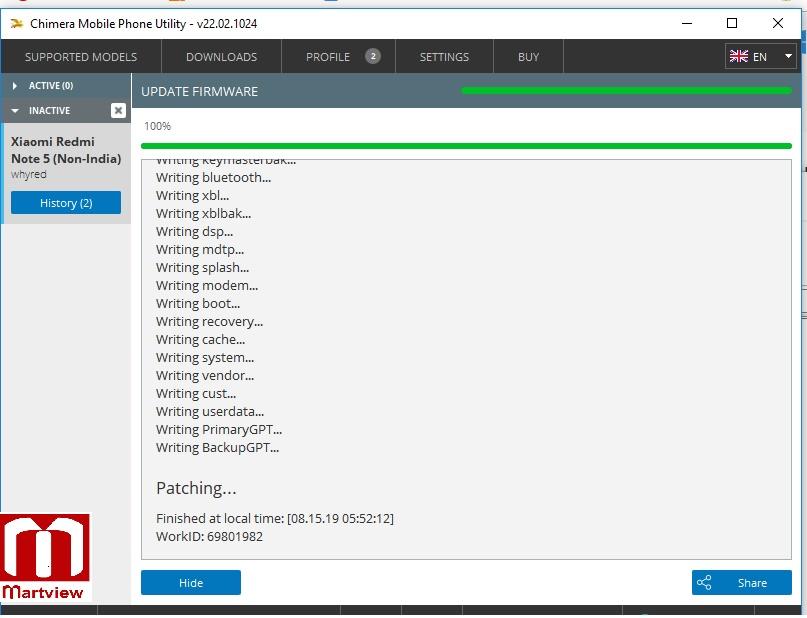This screenshot has width=807, height=618.
Task: Click the Profile notification badge showing 2
Action: pyautogui.click(x=373, y=56)
